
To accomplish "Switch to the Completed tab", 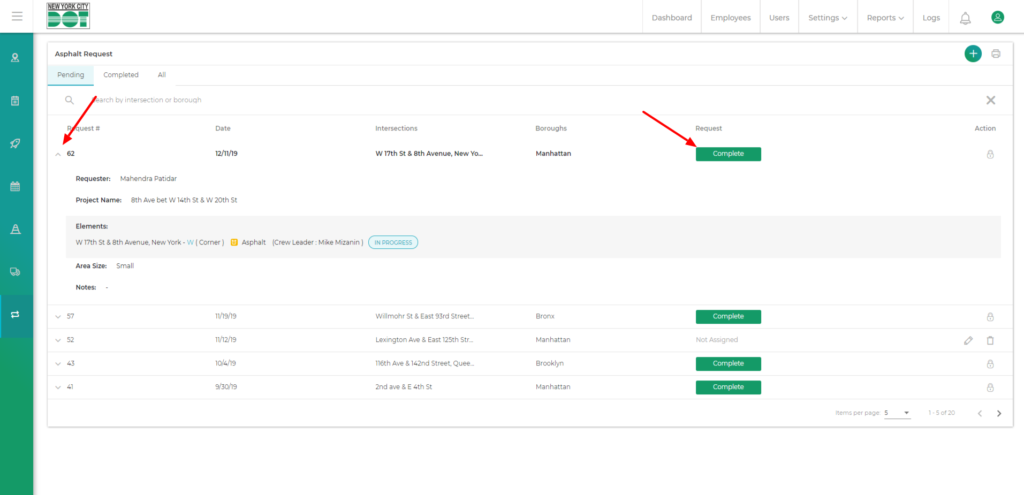I will click(121, 75).
